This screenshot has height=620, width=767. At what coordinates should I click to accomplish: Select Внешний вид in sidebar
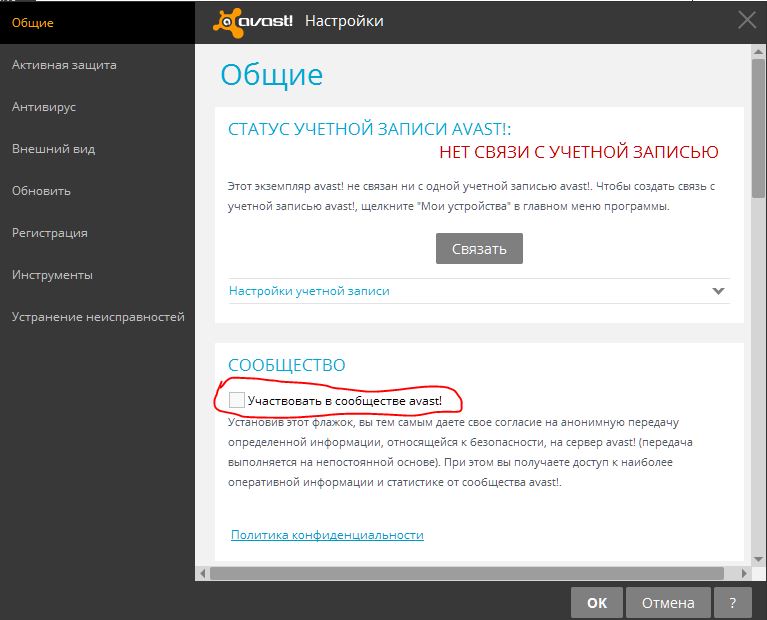coord(53,149)
